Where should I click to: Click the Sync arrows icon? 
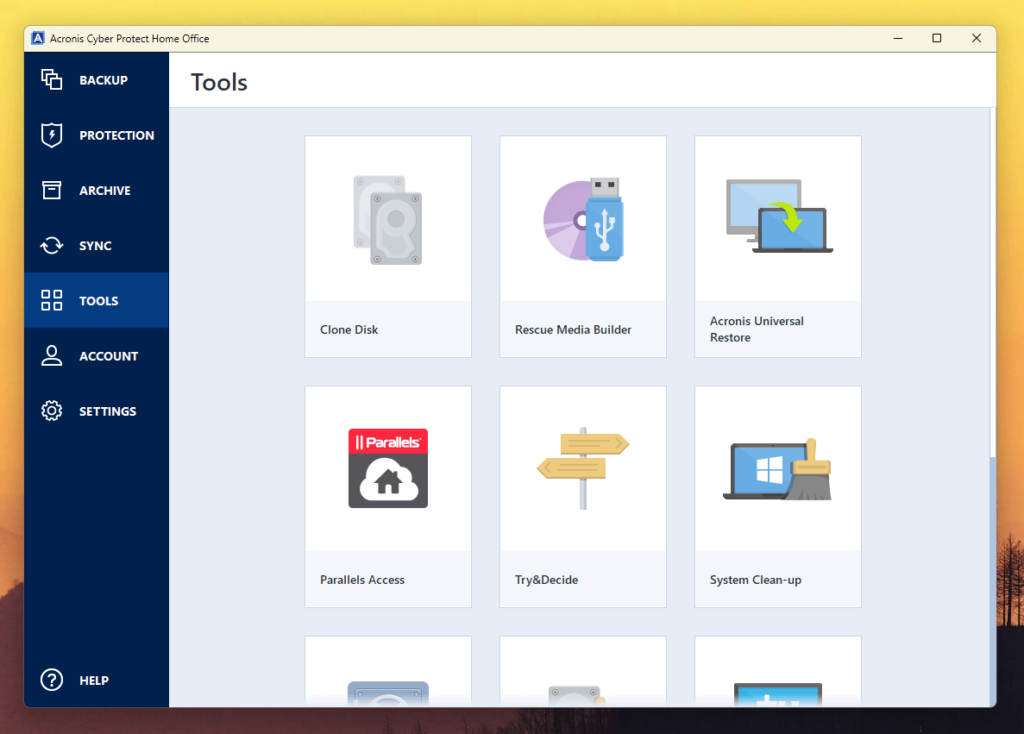[52, 246]
